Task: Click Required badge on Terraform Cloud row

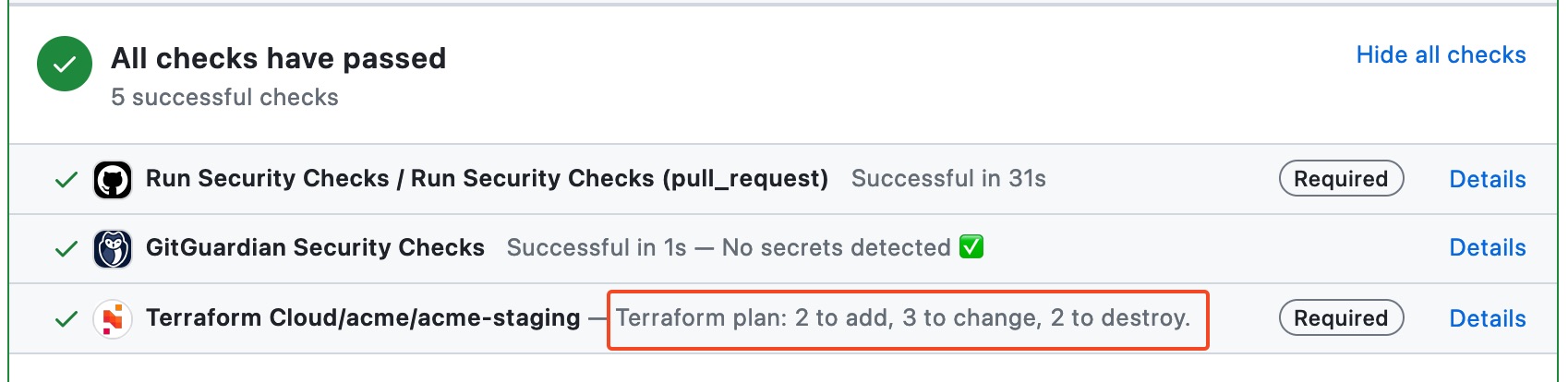Action: [x=1341, y=318]
